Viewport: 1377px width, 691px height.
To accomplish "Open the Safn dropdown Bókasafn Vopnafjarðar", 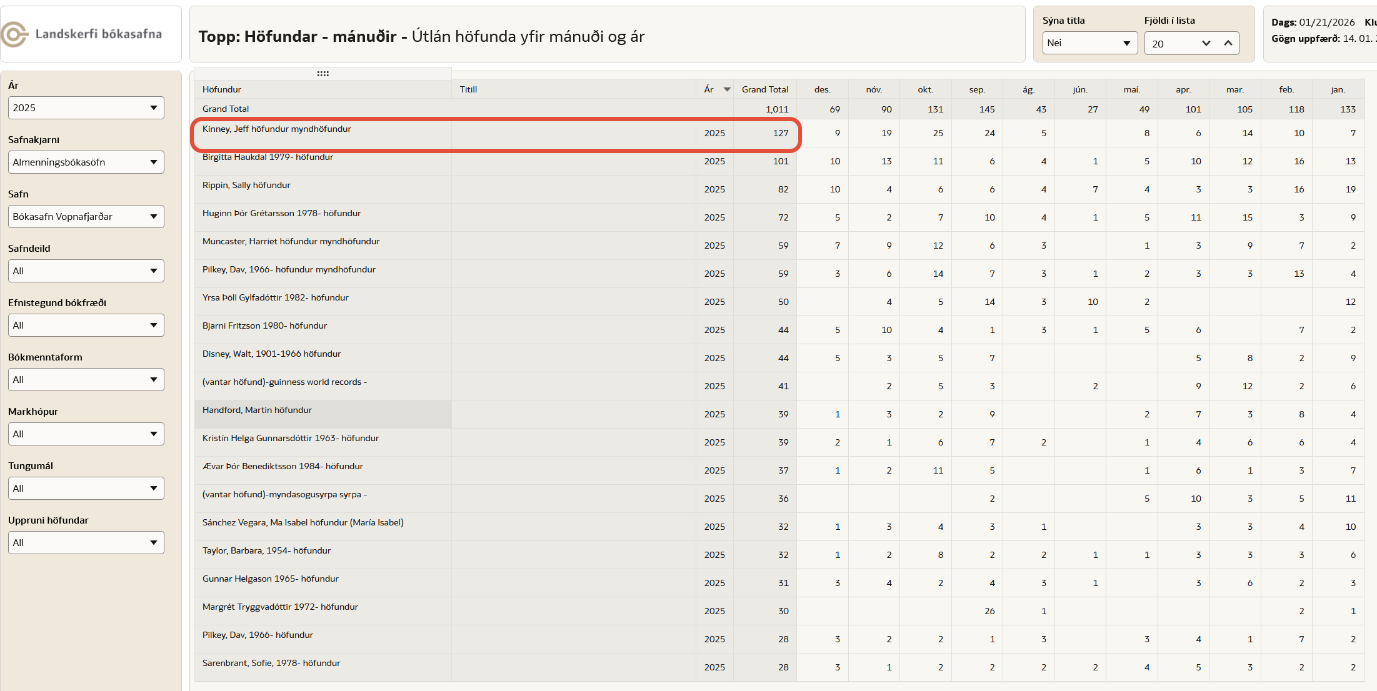I will click(86, 216).
